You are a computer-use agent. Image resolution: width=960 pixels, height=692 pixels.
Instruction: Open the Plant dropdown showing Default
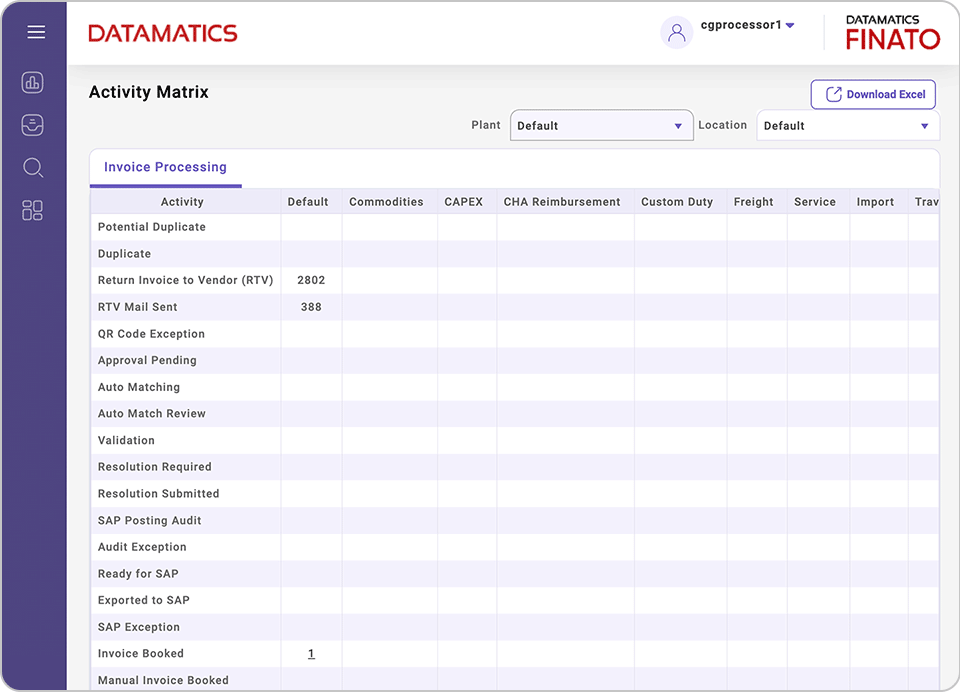(600, 125)
